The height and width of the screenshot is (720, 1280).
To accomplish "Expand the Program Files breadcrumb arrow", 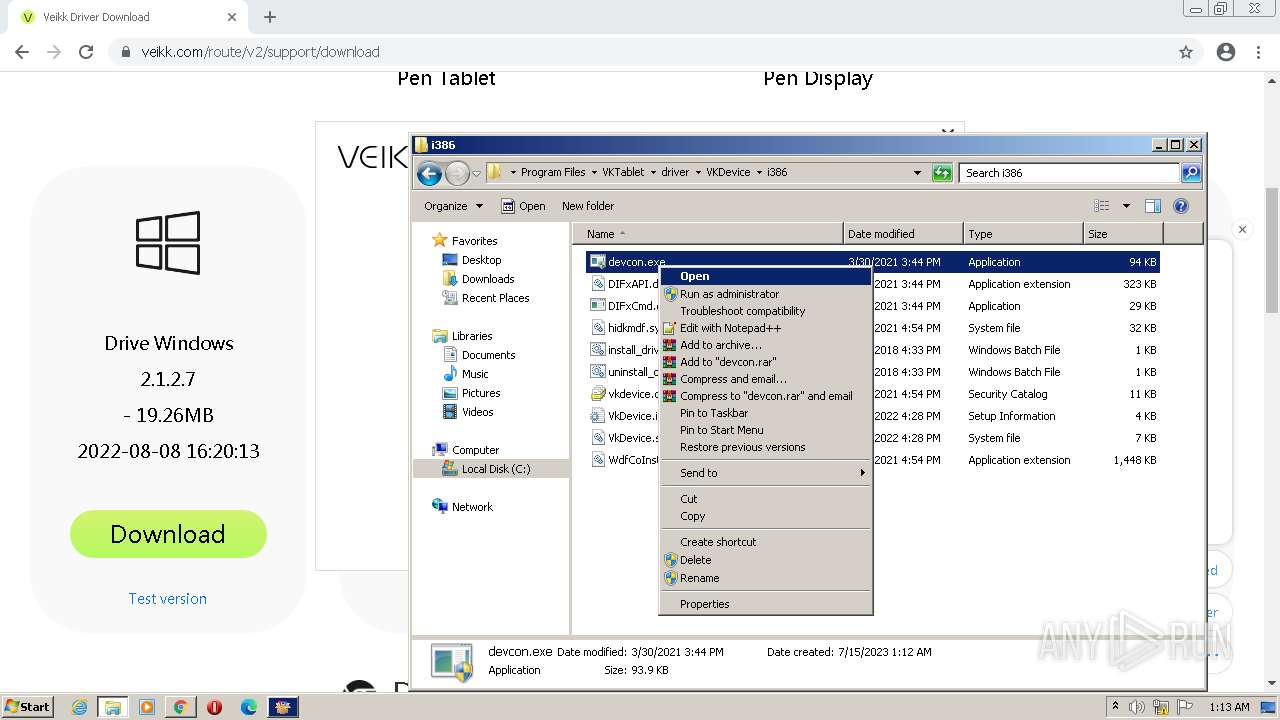I will click(594, 172).
